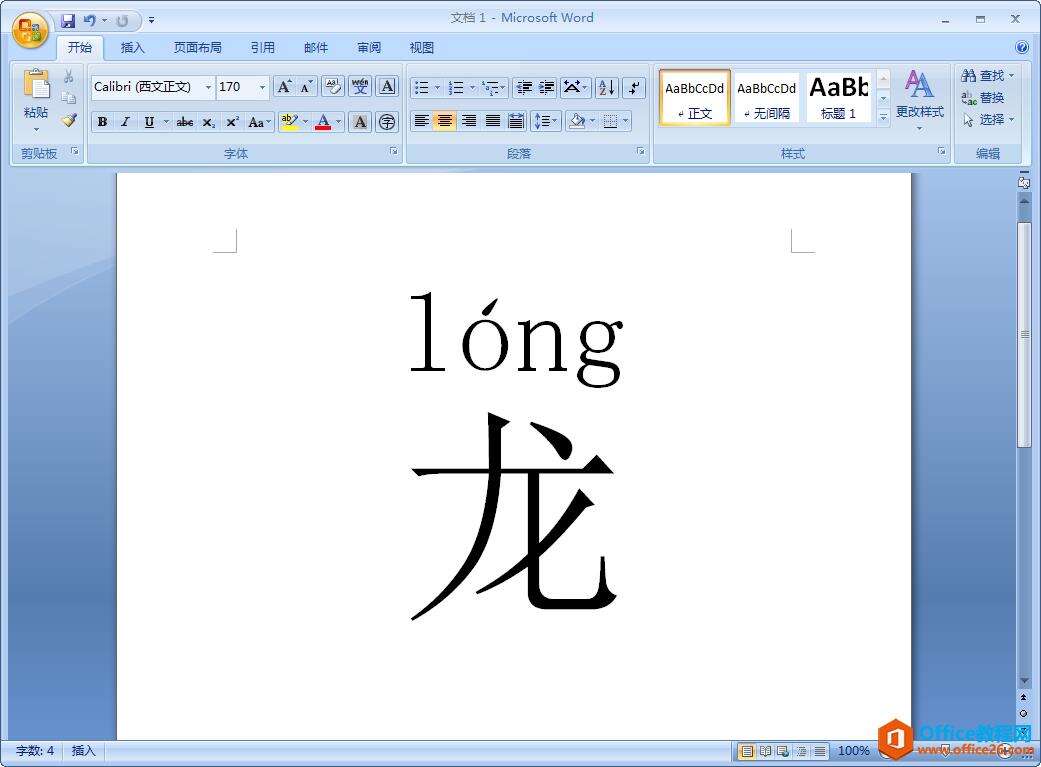Enable left paragraph alignment
This screenshot has width=1041, height=767.
[423, 122]
